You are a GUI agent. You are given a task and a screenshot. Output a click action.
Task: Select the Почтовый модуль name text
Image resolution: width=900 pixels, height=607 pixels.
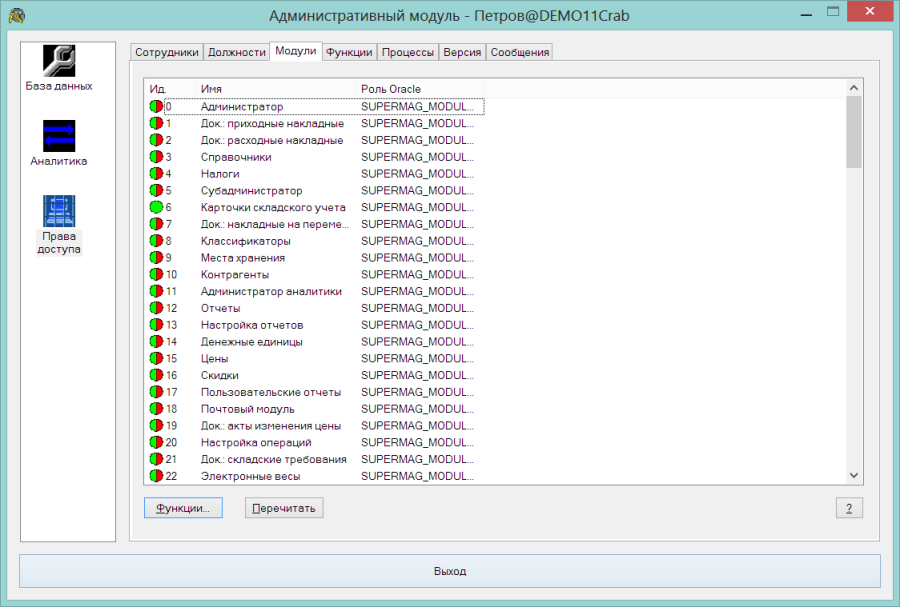pyautogui.click(x=247, y=409)
